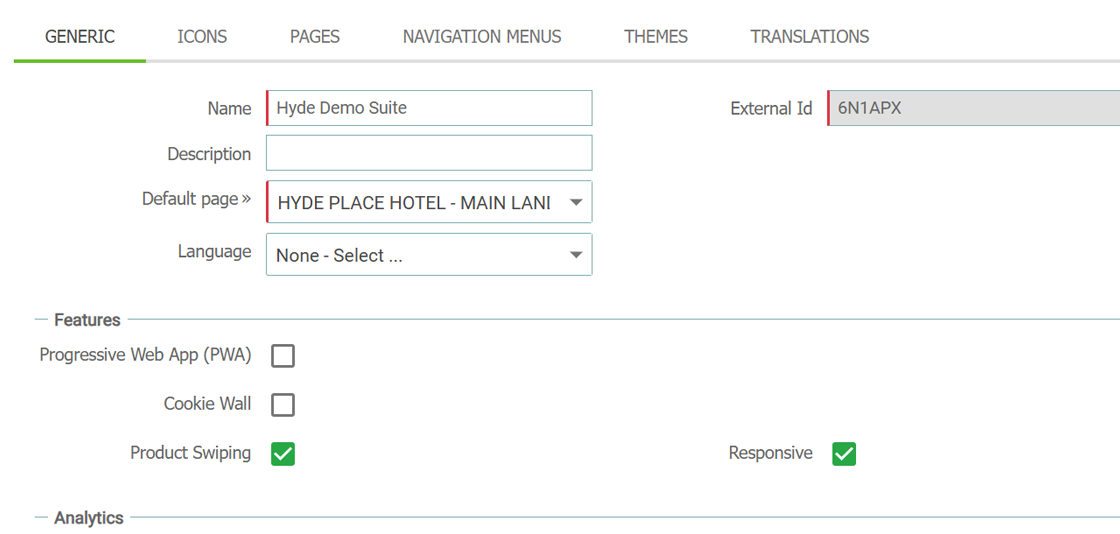Viewport: 1120px width, 534px height.
Task: Uncheck the Product Swiping checkbox
Action: pos(283,453)
